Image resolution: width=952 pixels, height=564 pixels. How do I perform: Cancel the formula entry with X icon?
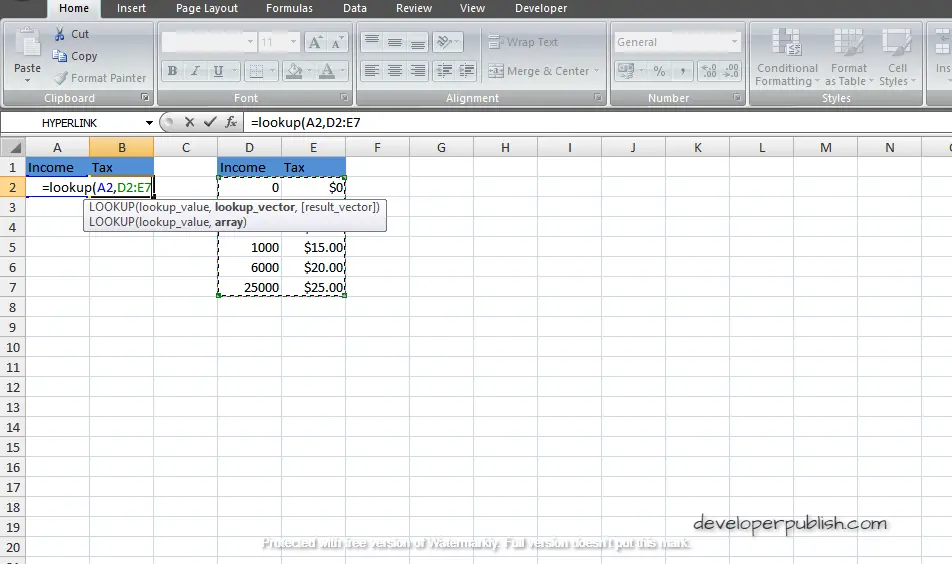(189, 122)
